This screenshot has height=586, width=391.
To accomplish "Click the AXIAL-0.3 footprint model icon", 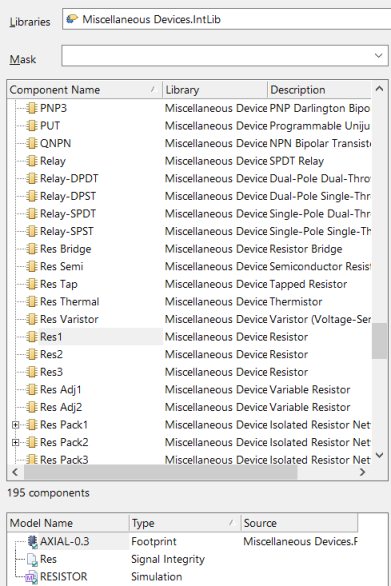I will [33, 542].
